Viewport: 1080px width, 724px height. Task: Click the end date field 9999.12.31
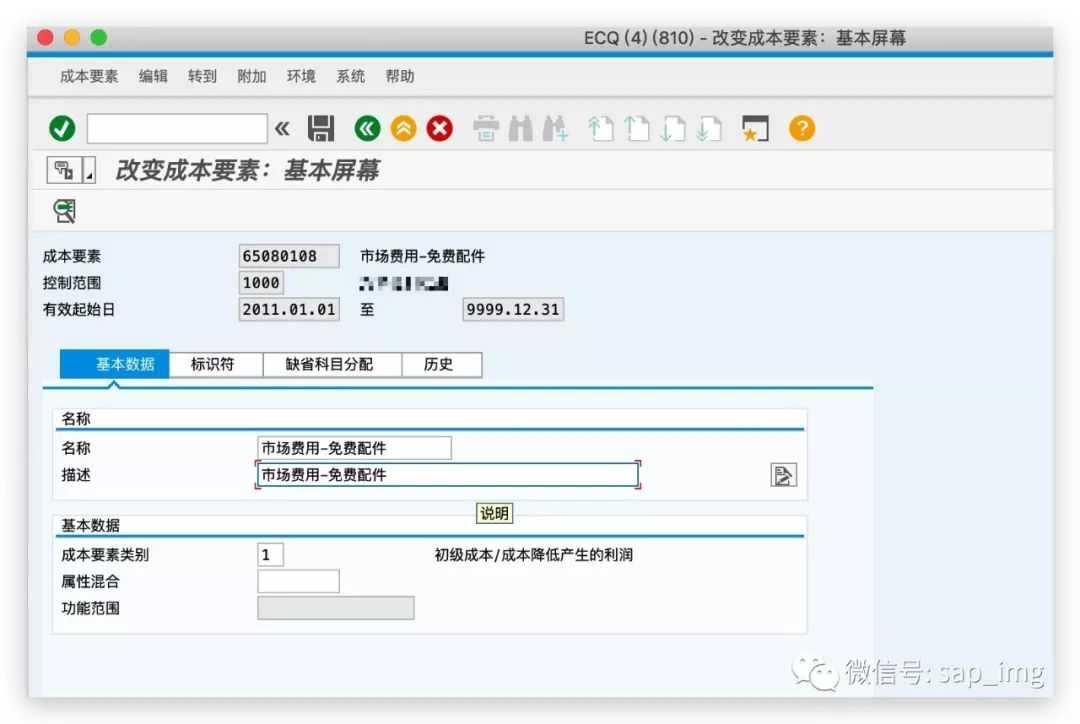coord(512,309)
